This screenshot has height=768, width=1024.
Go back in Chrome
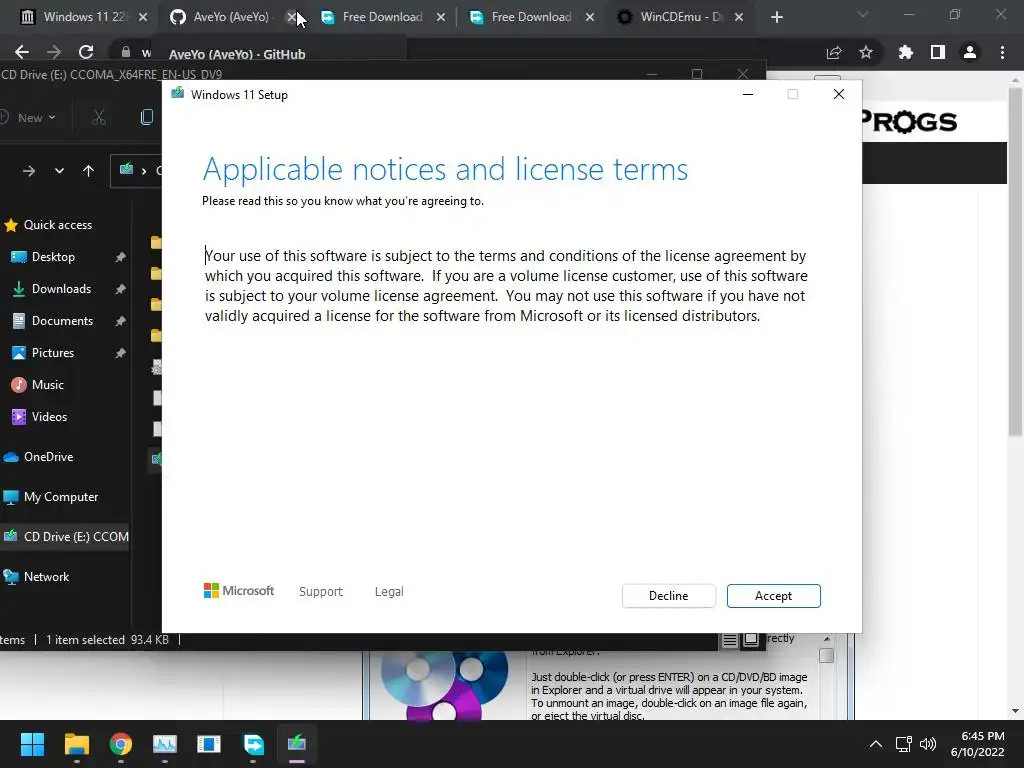point(22,52)
